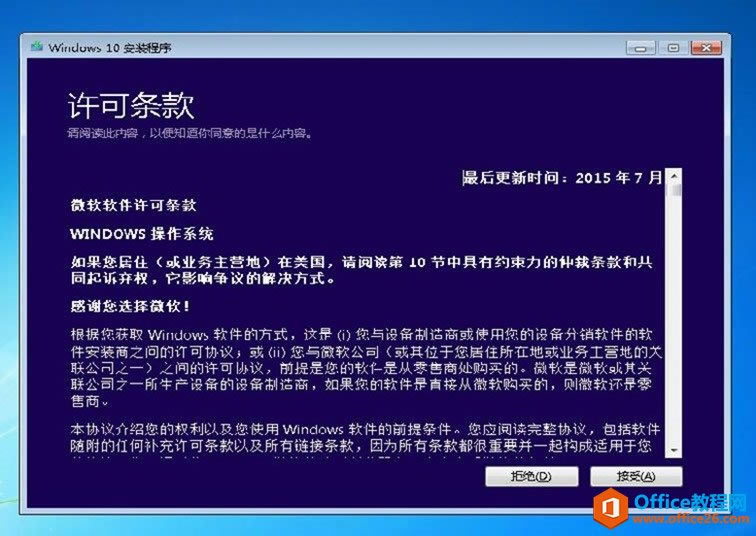Click the paragraph starting 如果您居住
The image size is (756, 536).
362,270
